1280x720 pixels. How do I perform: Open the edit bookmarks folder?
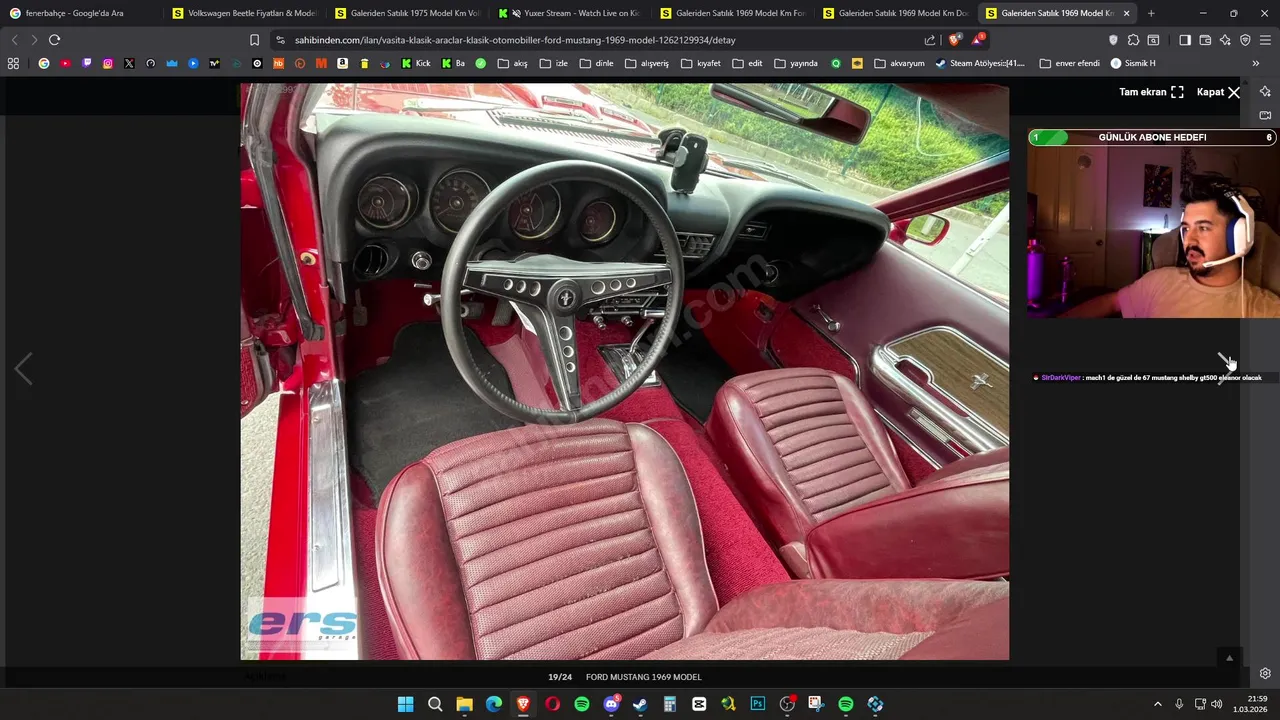(x=747, y=63)
